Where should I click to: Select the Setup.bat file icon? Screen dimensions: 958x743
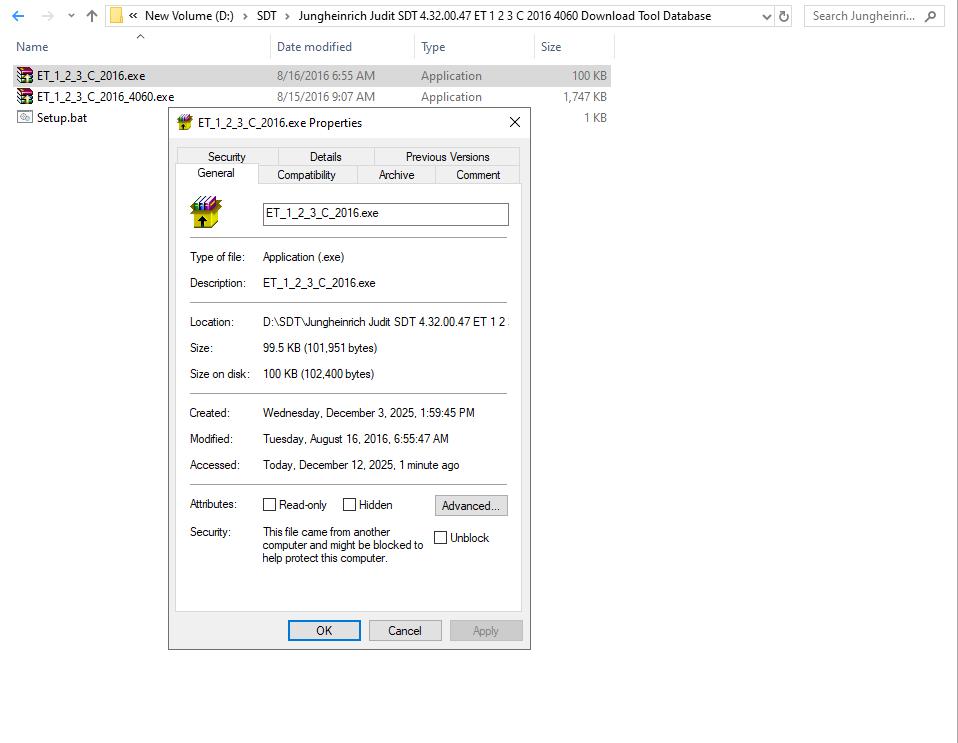click(x=24, y=117)
